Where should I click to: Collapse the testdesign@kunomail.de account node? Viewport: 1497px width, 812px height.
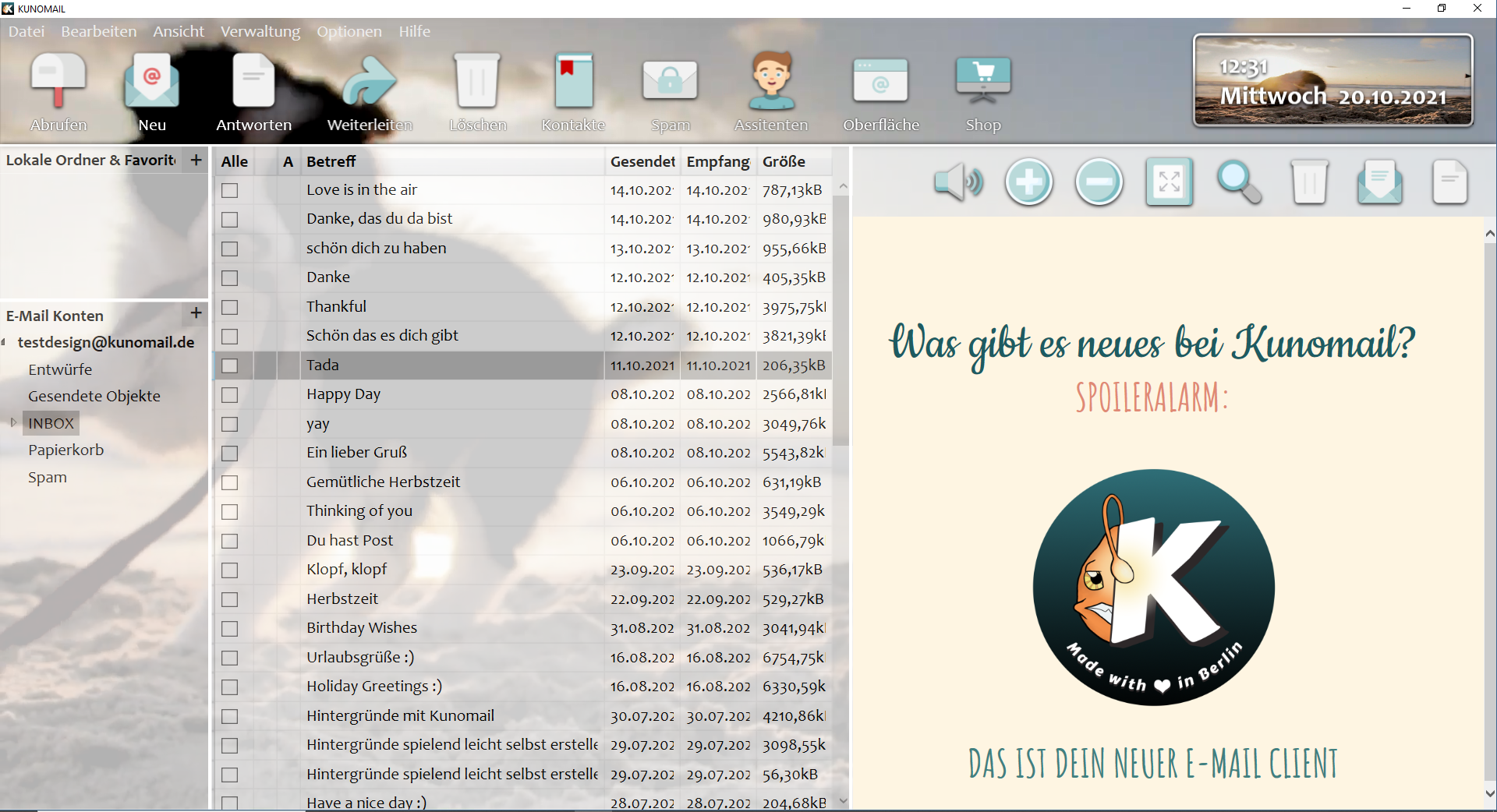[4, 342]
